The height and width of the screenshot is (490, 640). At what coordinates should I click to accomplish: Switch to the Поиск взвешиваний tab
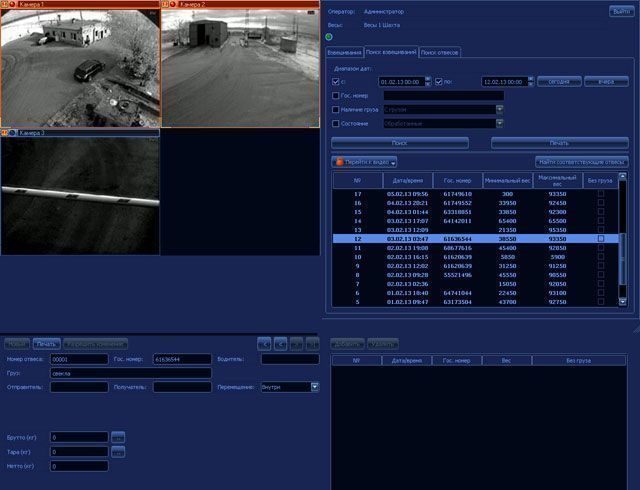click(x=391, y=52)
